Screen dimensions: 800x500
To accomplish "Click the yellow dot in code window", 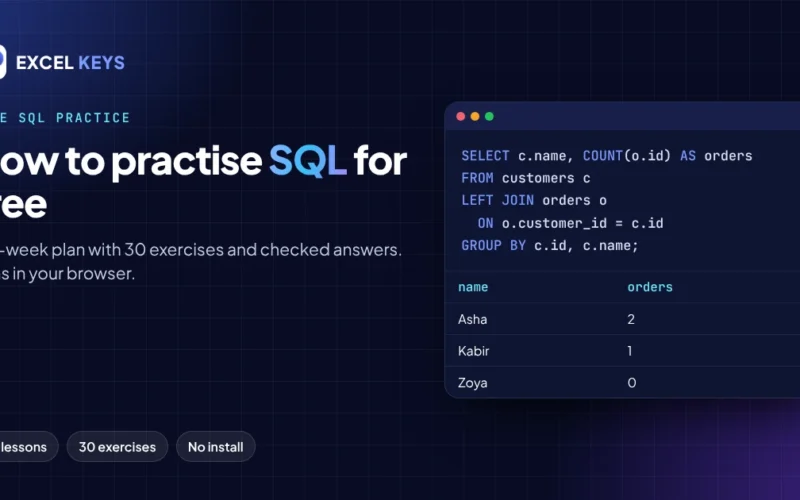I will [474, 116].
